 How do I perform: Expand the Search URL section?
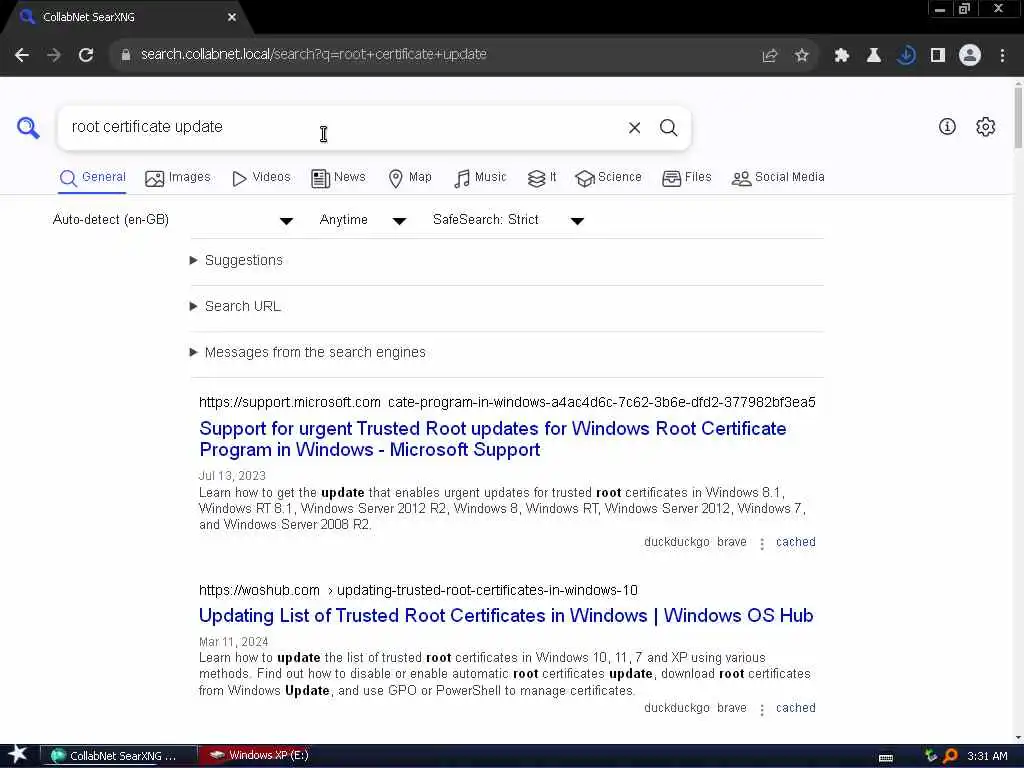235,306
